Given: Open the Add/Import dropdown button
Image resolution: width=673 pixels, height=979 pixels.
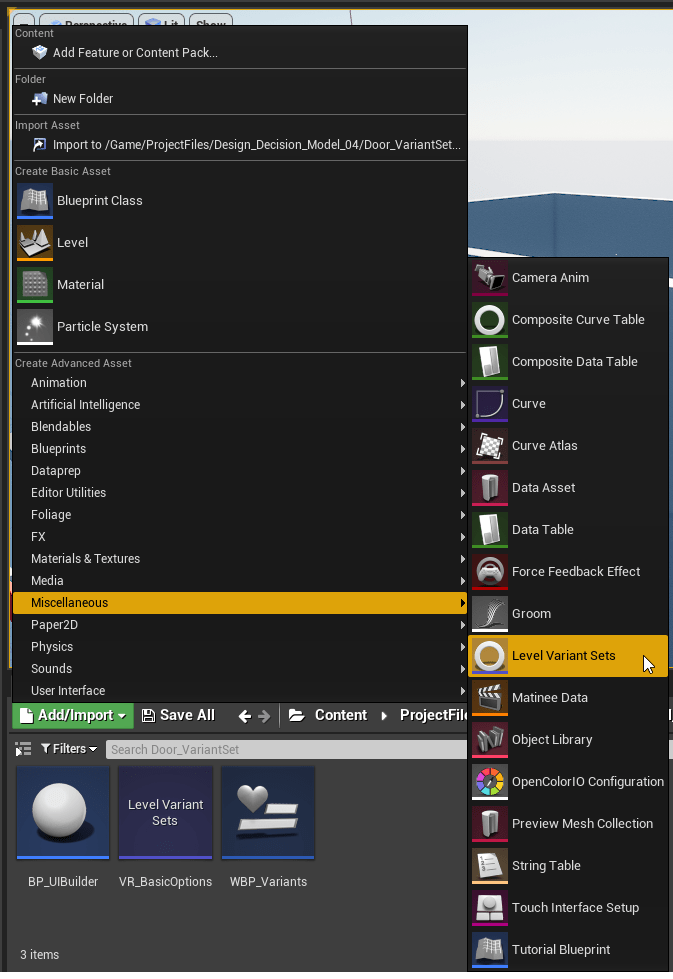Looking at the screenshot, I should click(73, 715).
